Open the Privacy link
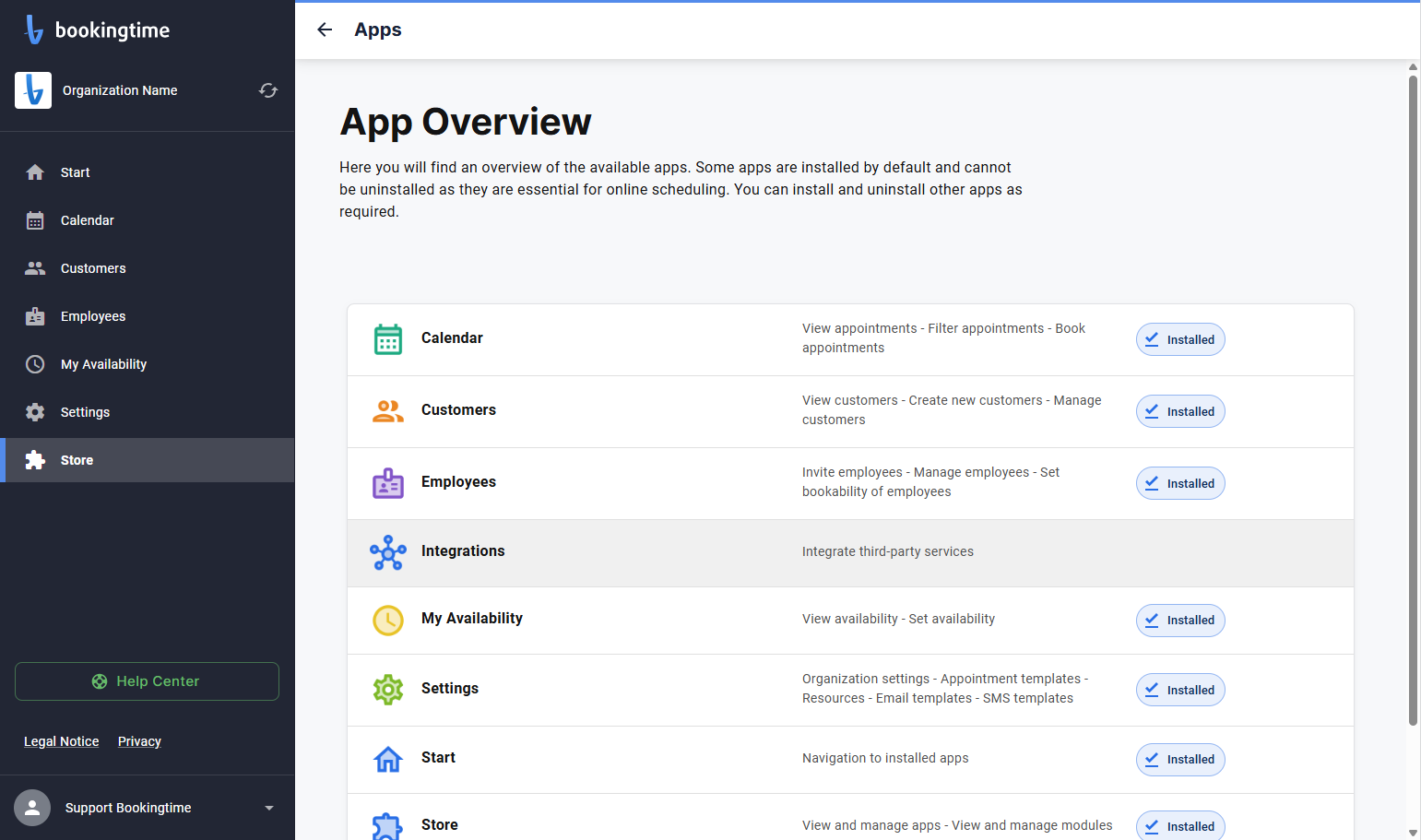This screenshot has height=840, width=1421. (139, 741)
